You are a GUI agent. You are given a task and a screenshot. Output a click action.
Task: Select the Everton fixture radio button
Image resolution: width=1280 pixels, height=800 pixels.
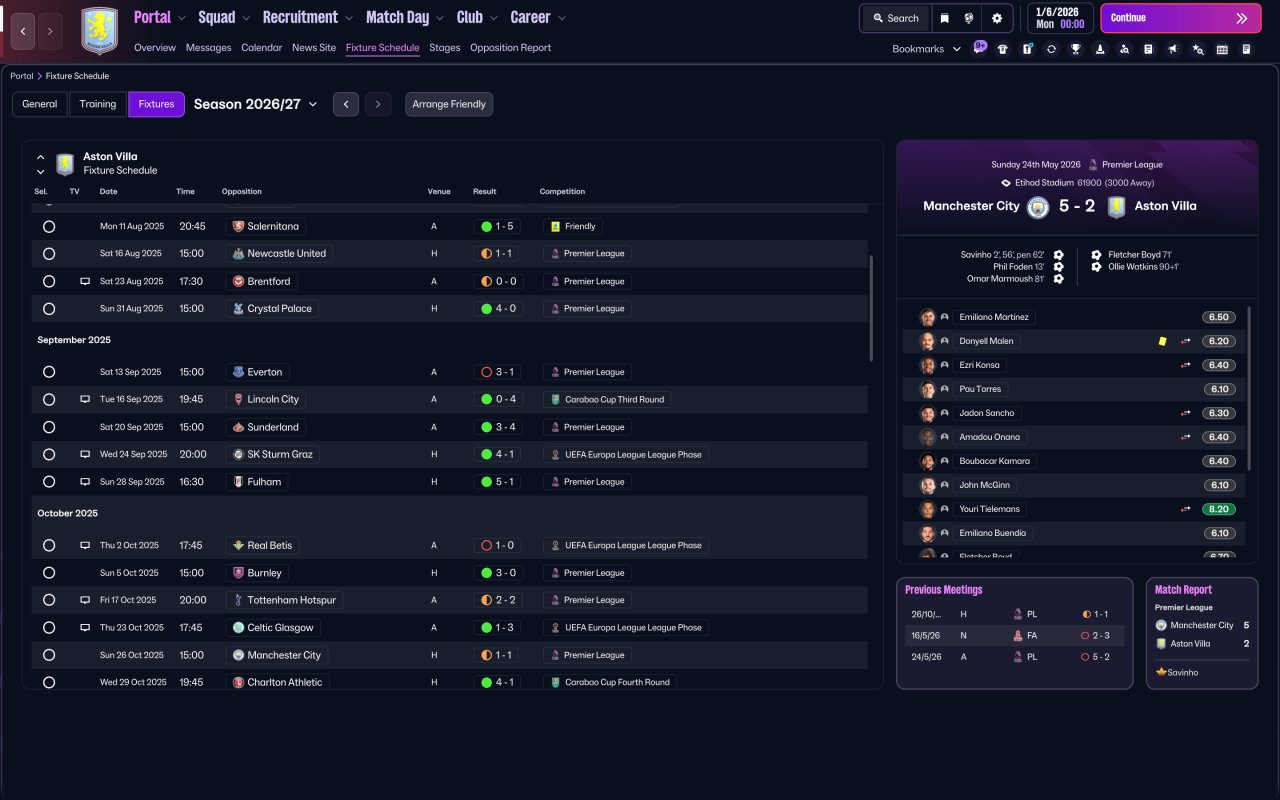49,372
